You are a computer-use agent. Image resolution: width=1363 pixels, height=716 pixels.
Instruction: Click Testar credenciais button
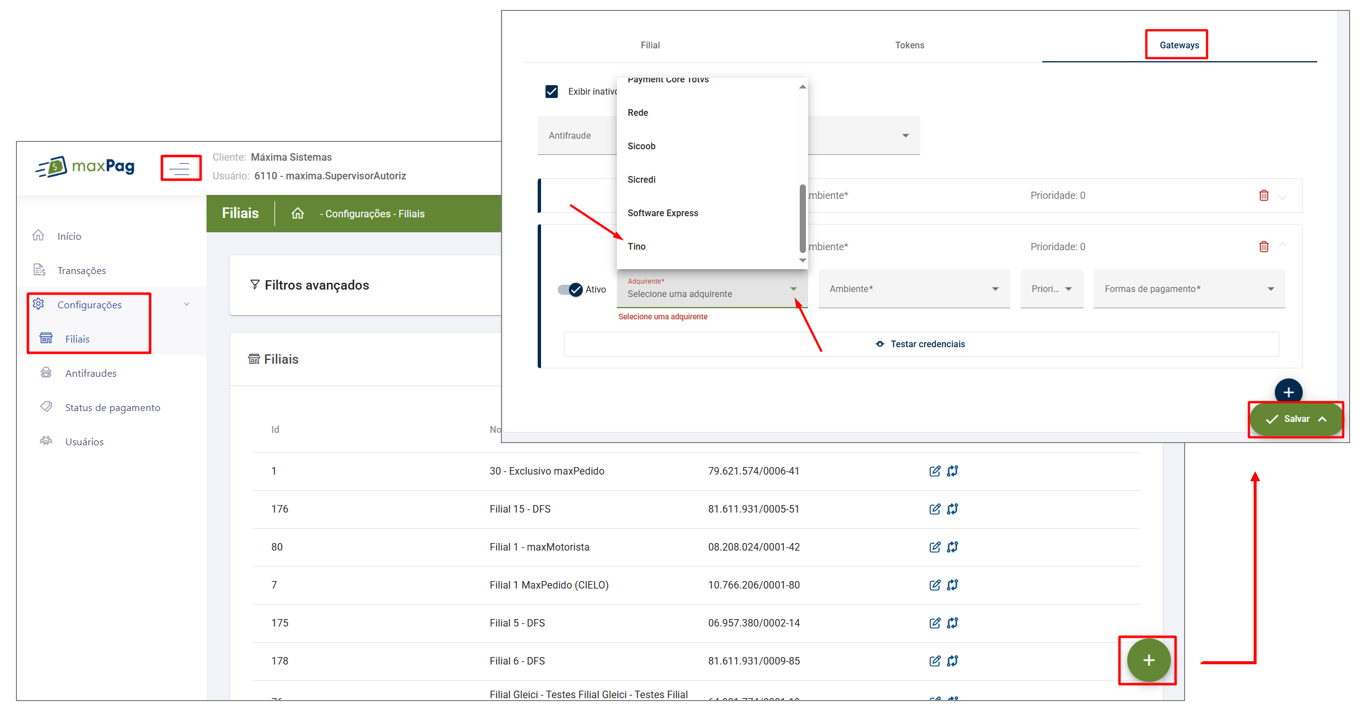click(920, 344)
